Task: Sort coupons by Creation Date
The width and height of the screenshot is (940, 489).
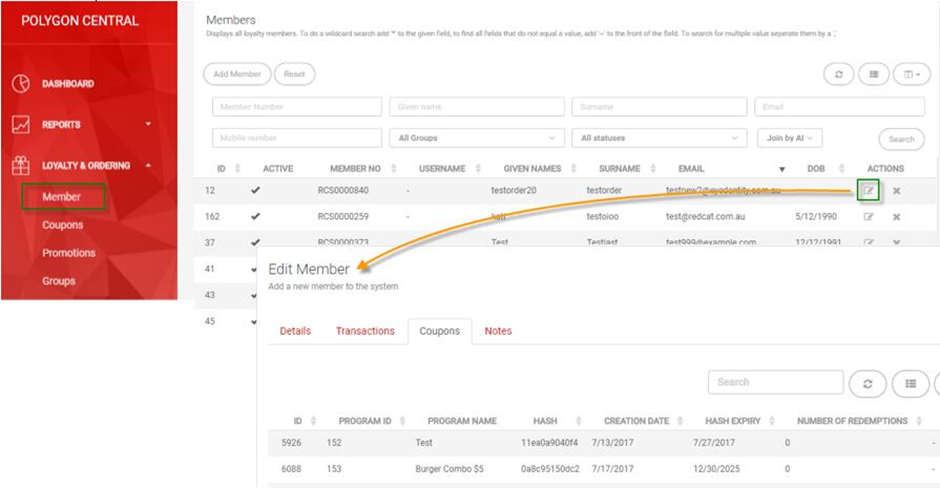Action: click(x=680, y=421)
